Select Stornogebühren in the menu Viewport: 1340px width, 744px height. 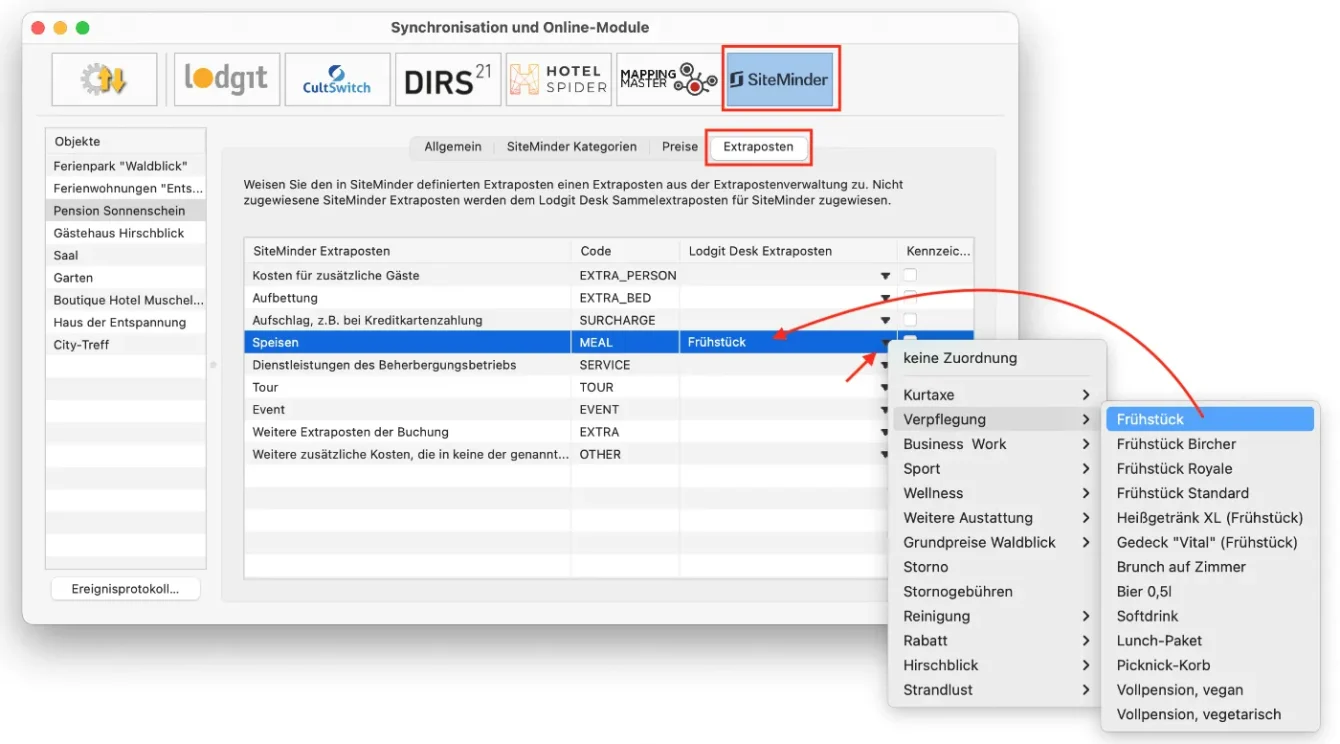[x=997, y=592]
